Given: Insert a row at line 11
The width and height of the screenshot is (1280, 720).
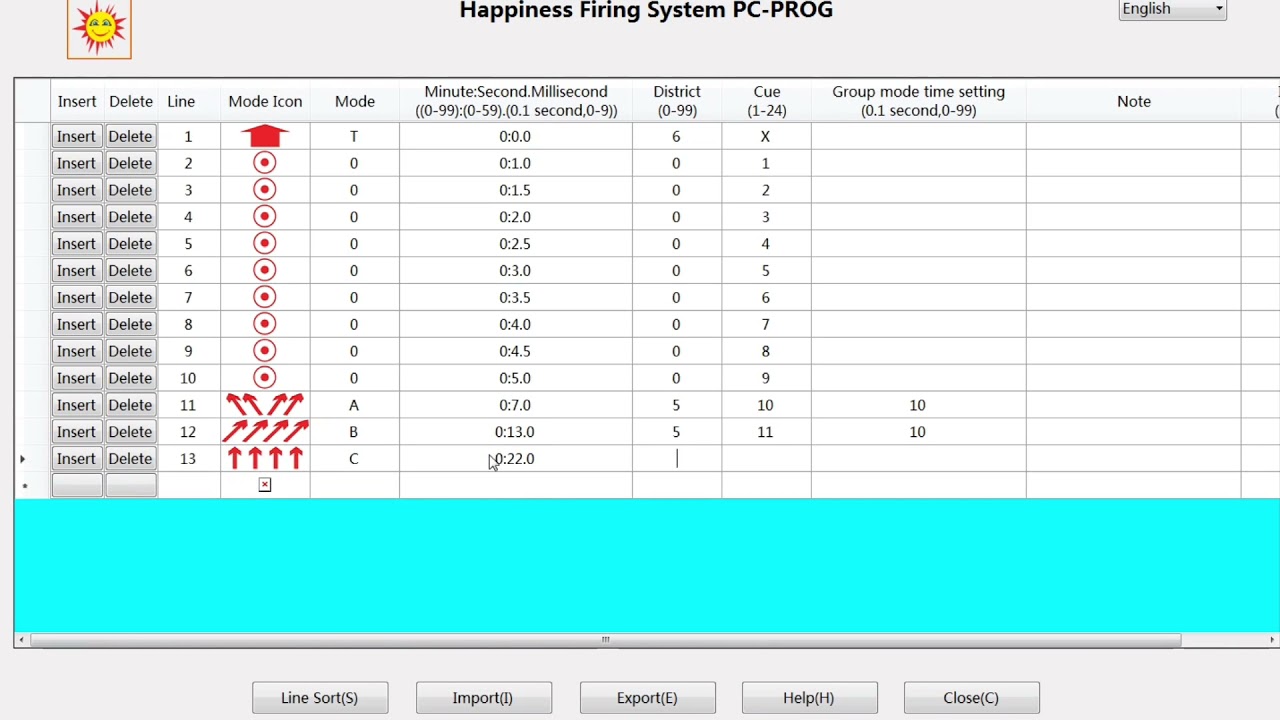Looking at the screenshot, I should 77,405.
